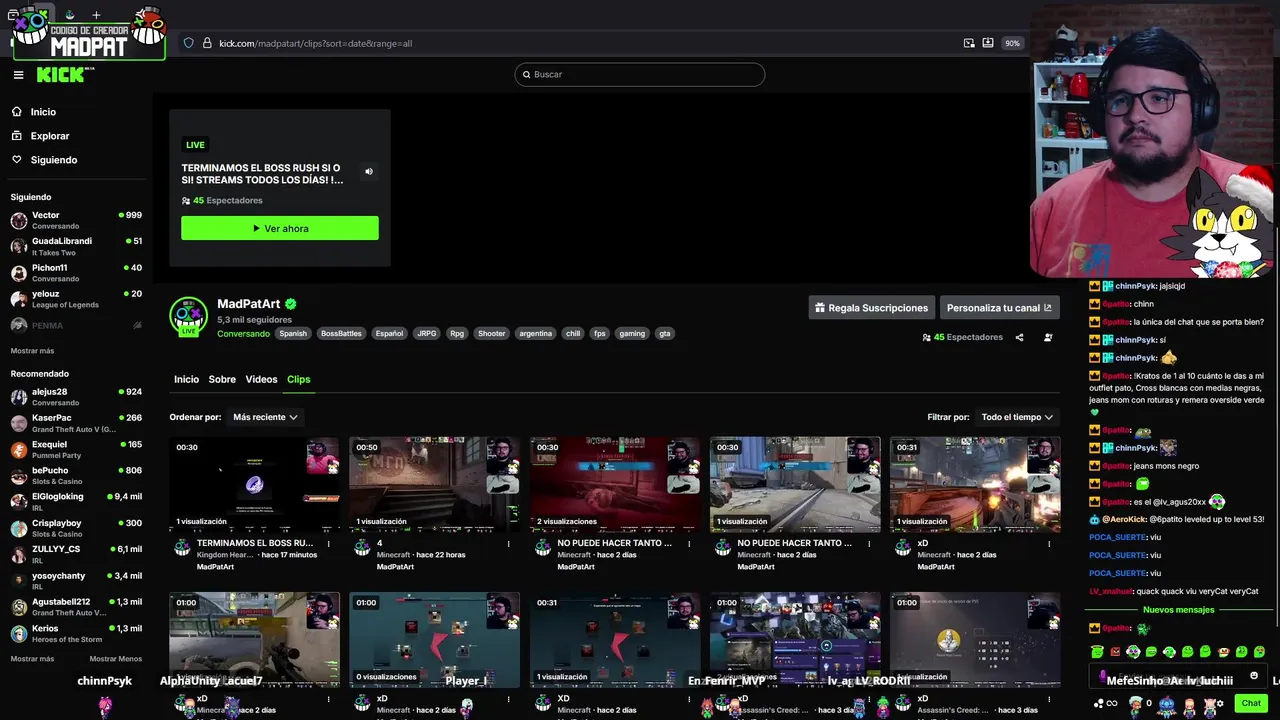Click the picture-in-picture icon in the address bar
The width and height of the screenshot is (1280, 720).
coord(969,43)
